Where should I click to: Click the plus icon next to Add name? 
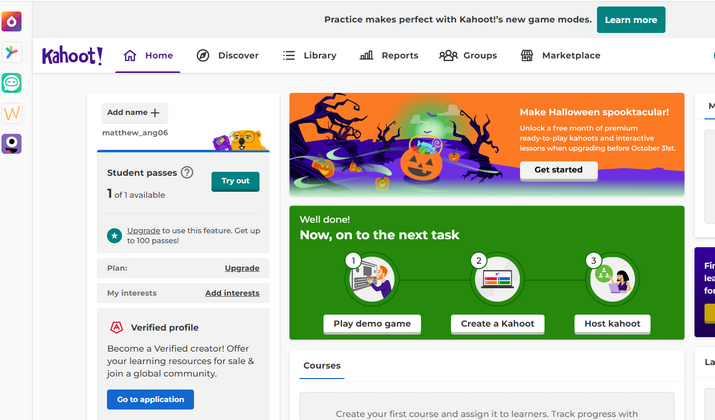click(155, 113)
